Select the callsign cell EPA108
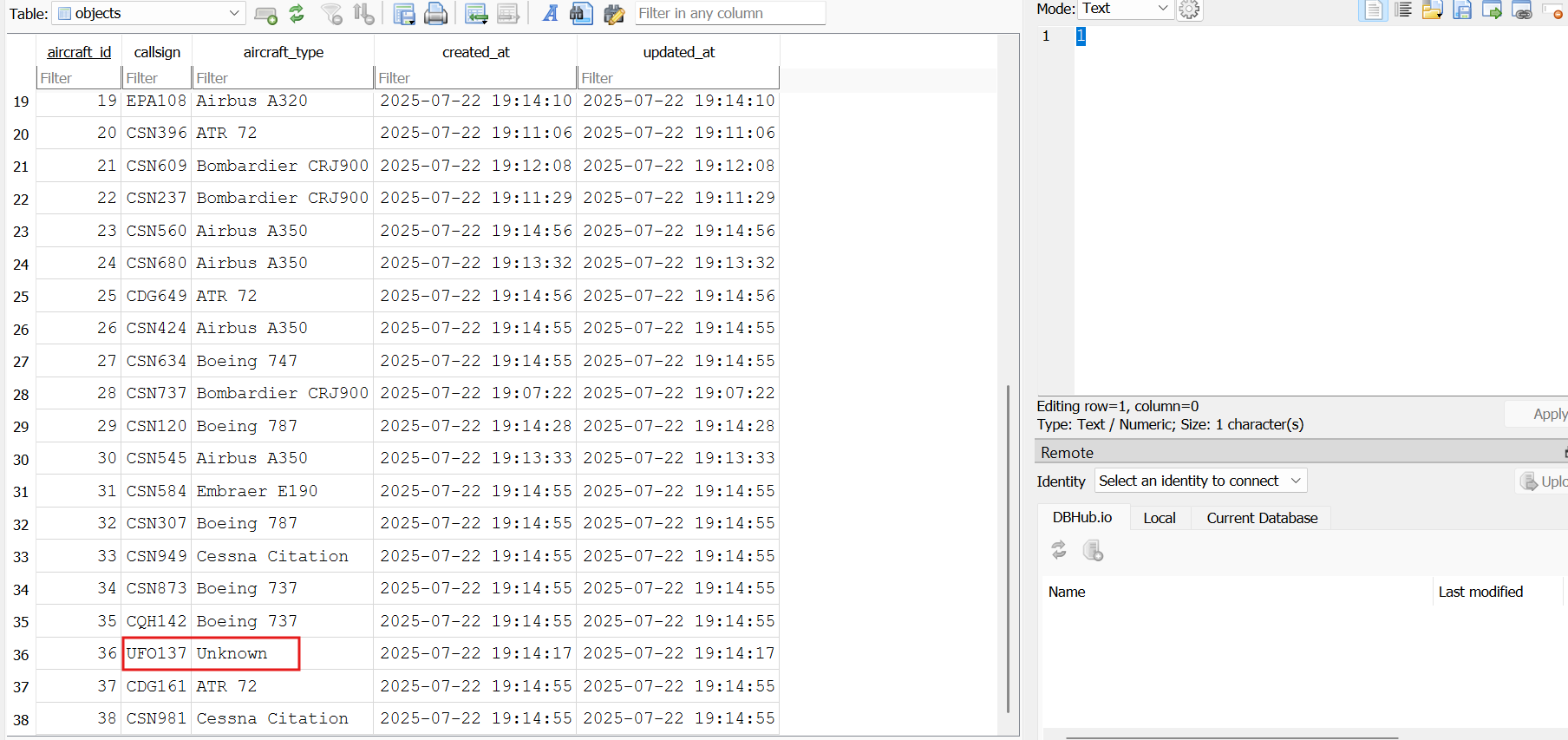This screenshot has height=740, width=1568. pos(157,101)
